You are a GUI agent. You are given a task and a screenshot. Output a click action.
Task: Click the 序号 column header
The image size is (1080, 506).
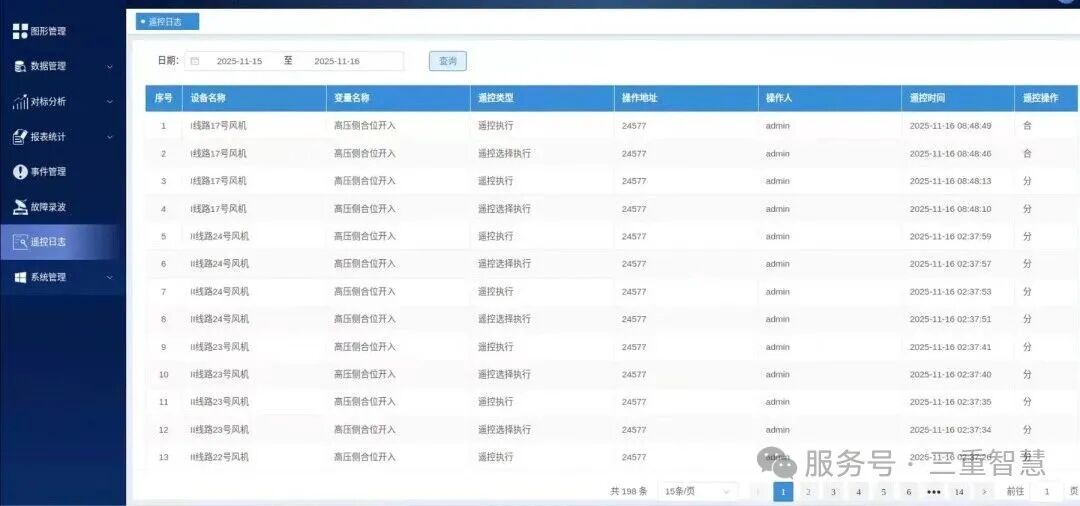click(163, 98)
